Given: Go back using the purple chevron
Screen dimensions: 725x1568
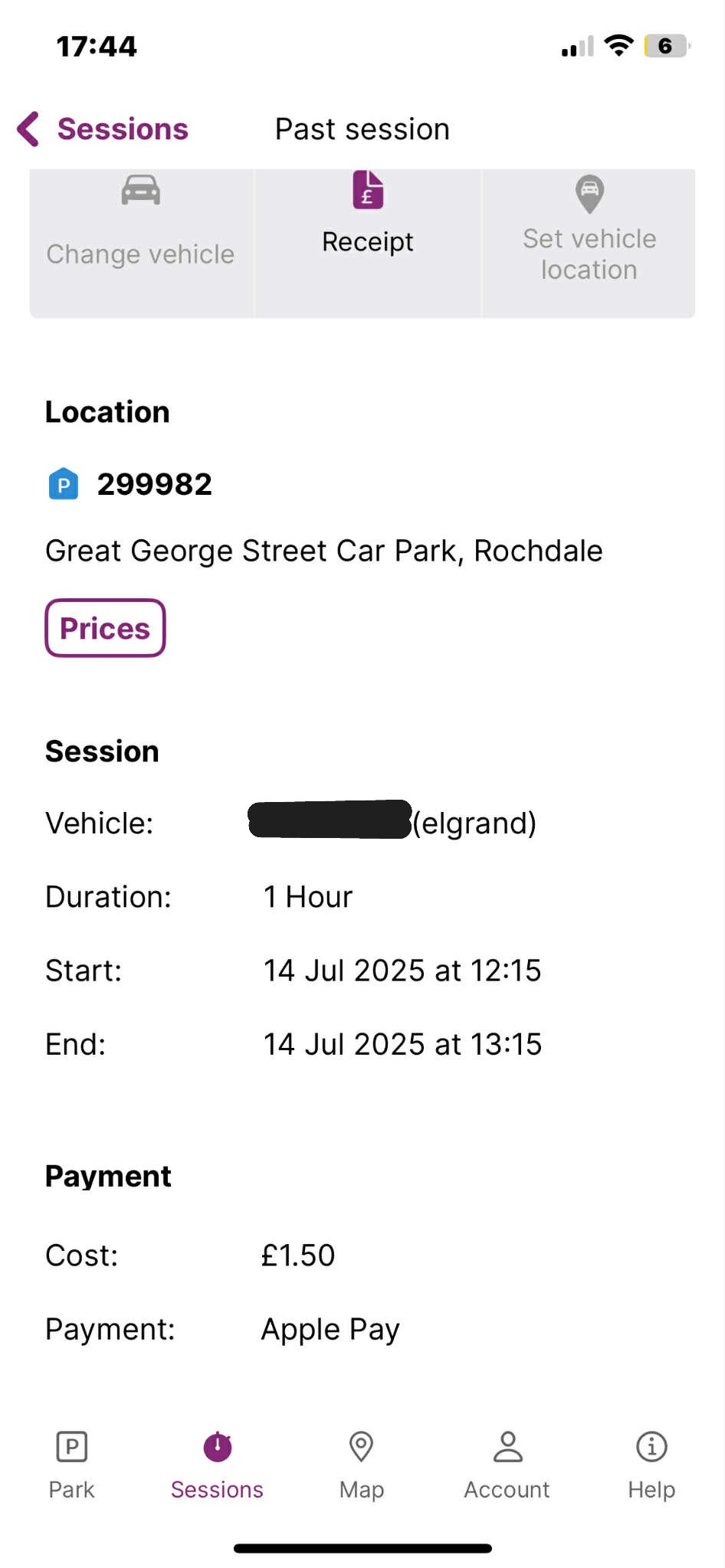Looking at the screenshot, I should tap(28, 129).
